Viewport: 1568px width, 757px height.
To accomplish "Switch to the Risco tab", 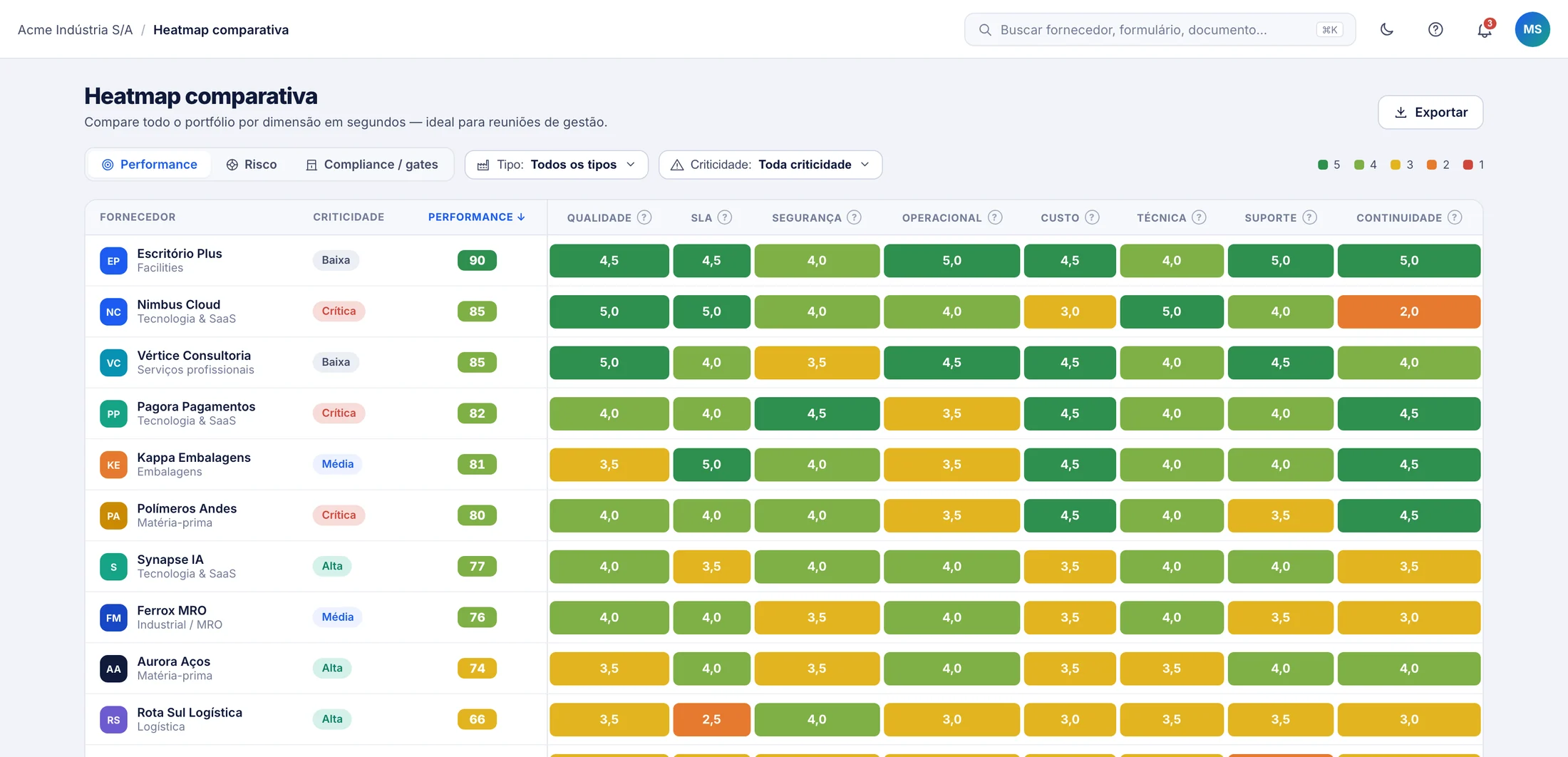I will coord(252,165).
